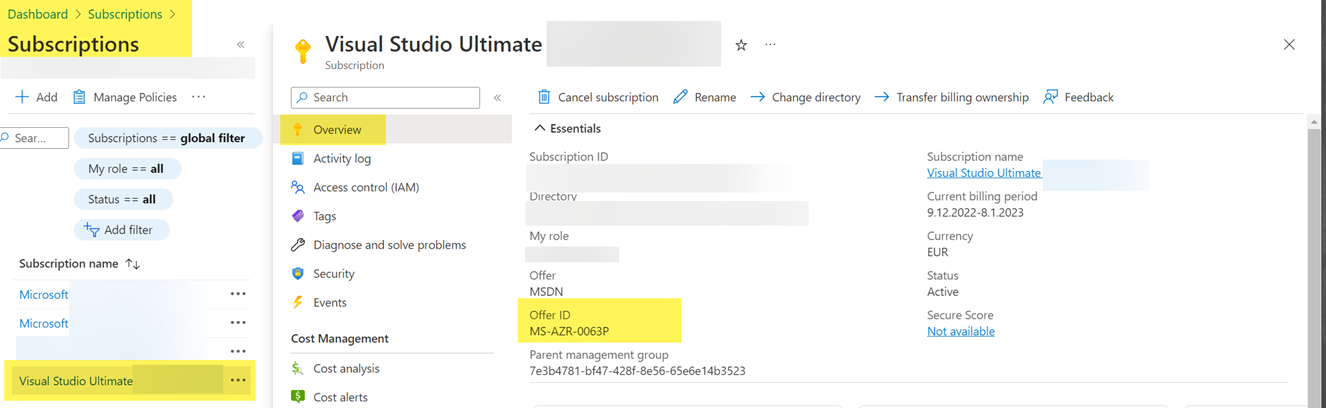Click the subscription key icon in header
Viewport: 1326px width, 408px height.
pos(302,50)
